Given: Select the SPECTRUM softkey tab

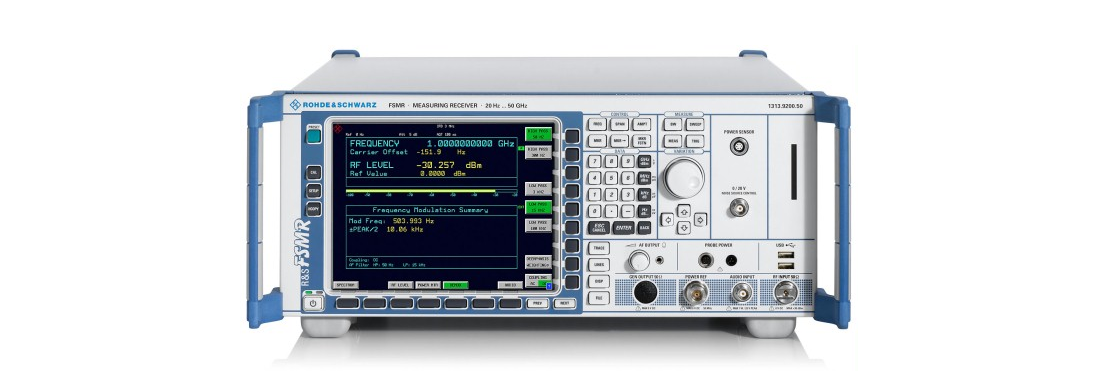Looking at the screenshot, I should point(345,285).
